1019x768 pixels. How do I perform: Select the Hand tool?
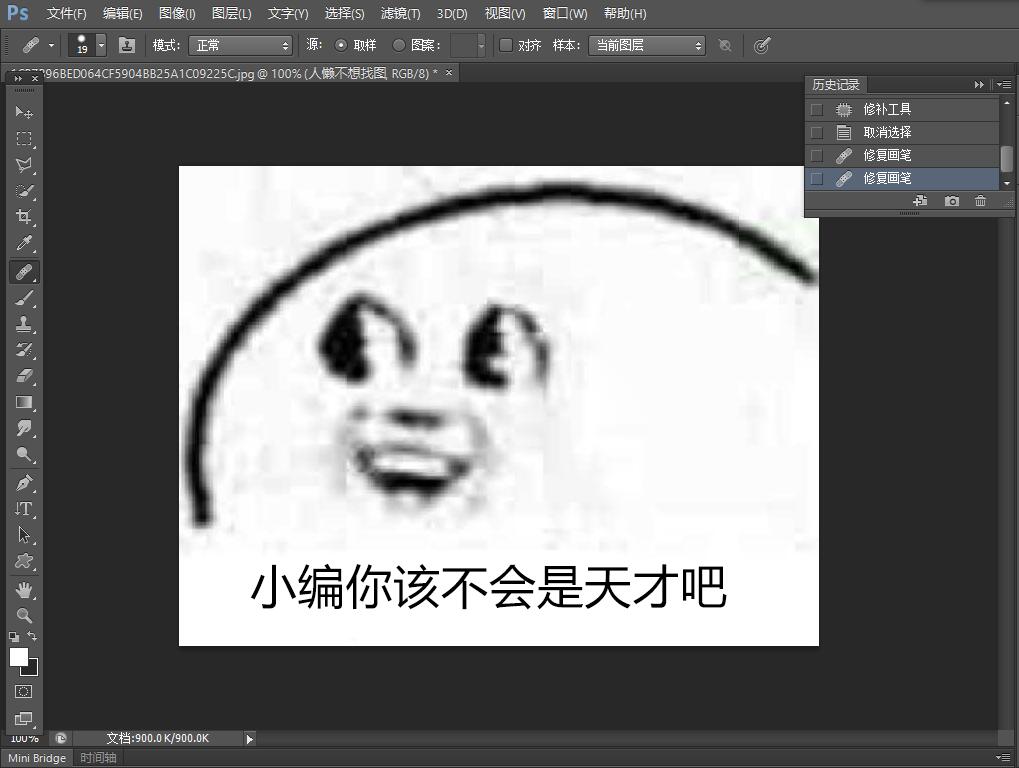click(x=24, y=590)
